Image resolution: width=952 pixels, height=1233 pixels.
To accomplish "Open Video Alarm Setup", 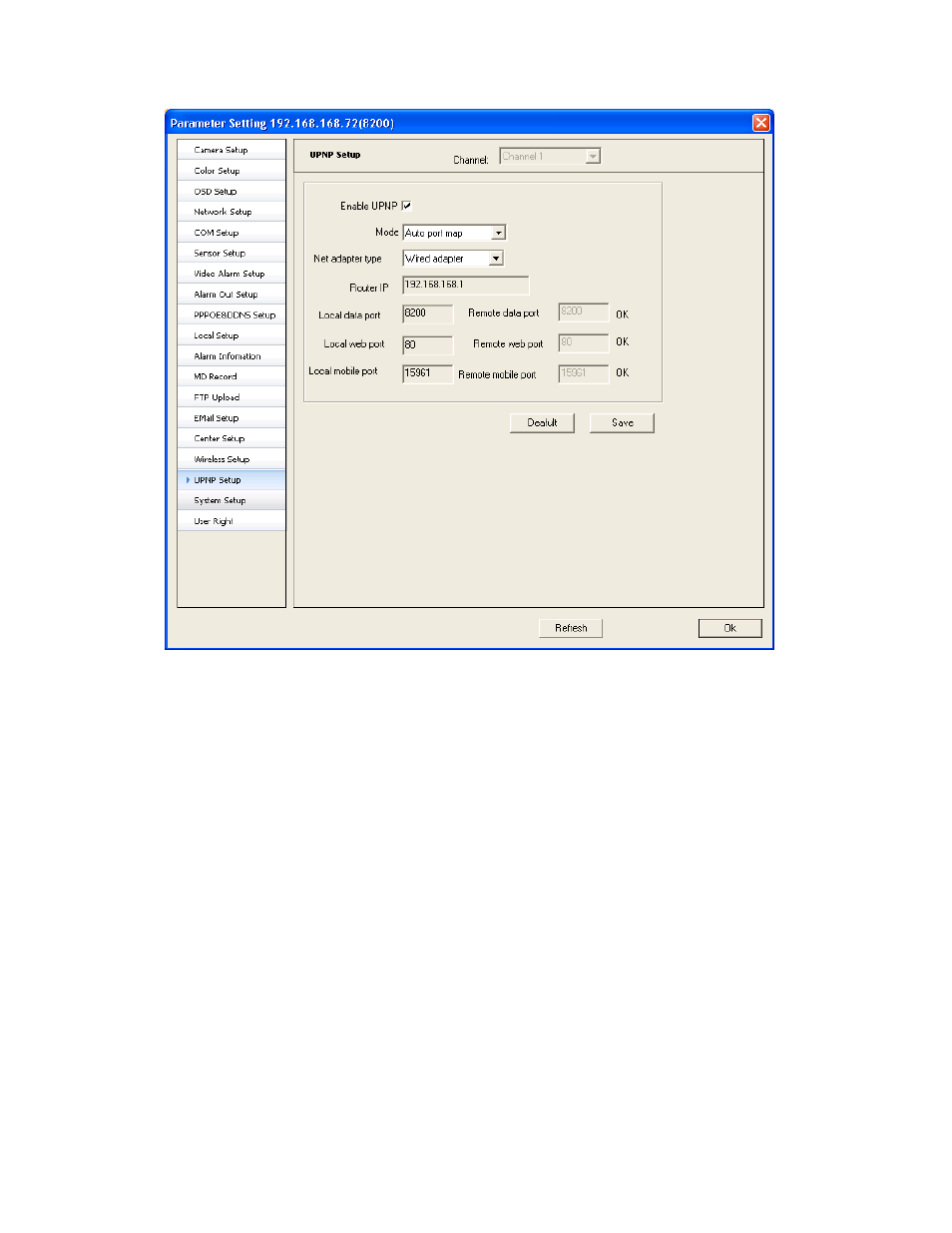I will [x=232, y=274].
